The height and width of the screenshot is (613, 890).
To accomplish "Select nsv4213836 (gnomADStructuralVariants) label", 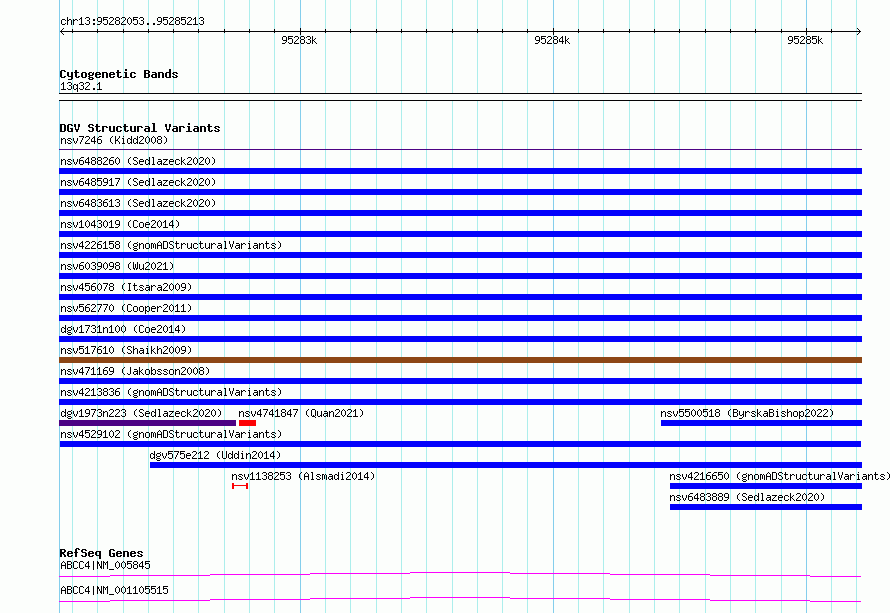I will 171,392.
